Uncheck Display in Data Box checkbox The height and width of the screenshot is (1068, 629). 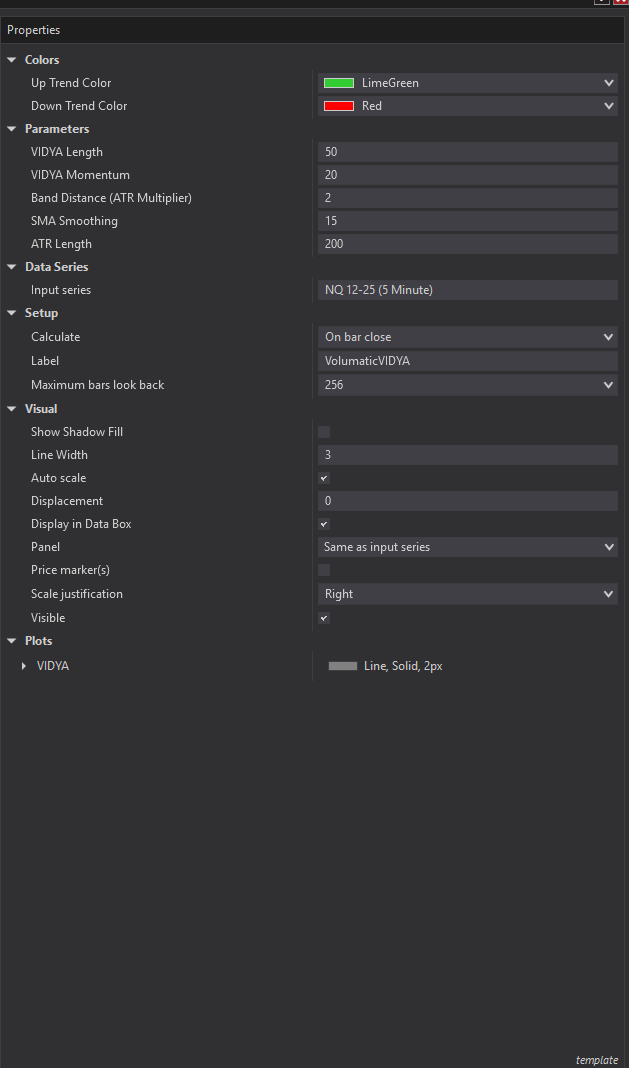pyautogui.click(x=324, y=524)
